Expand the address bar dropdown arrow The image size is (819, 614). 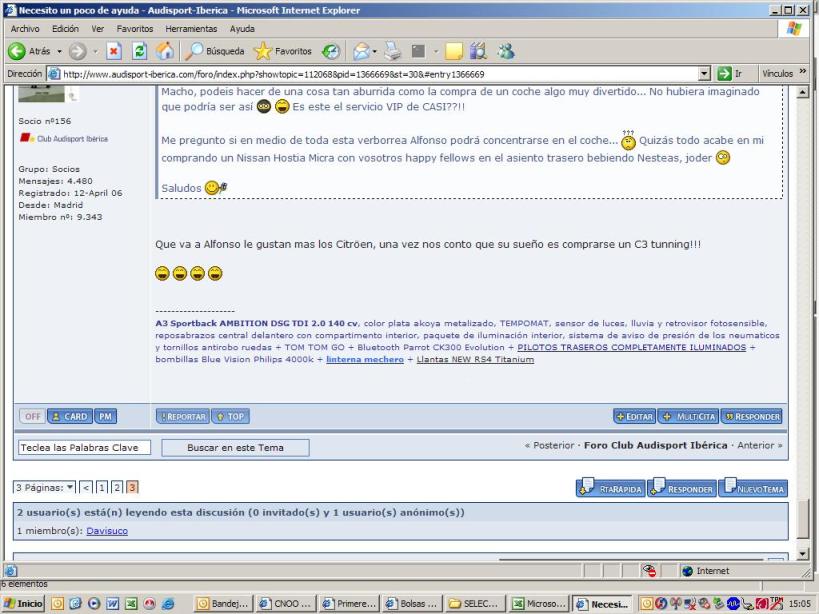pyautogui.click(x=705, y=74)
